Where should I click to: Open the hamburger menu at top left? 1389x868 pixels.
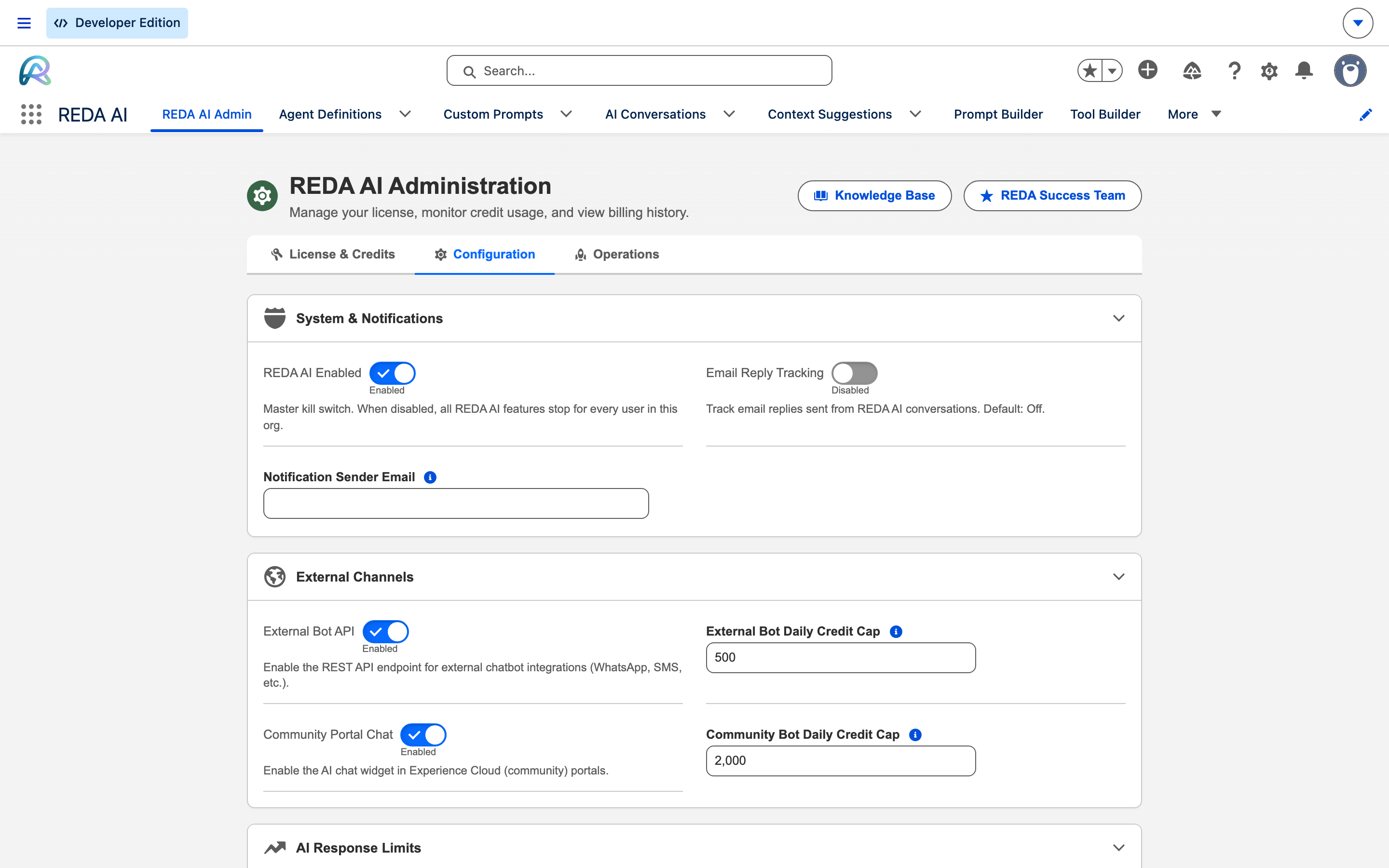(24, 23)
